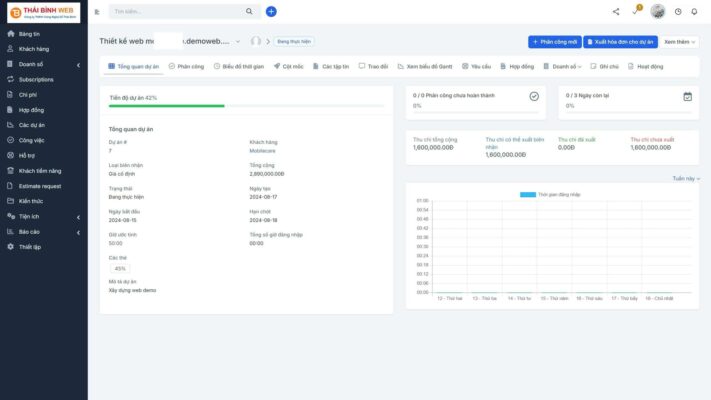Expand the Doanh số sidebar menu
The image size is (711, 400).
coord(44,64)
